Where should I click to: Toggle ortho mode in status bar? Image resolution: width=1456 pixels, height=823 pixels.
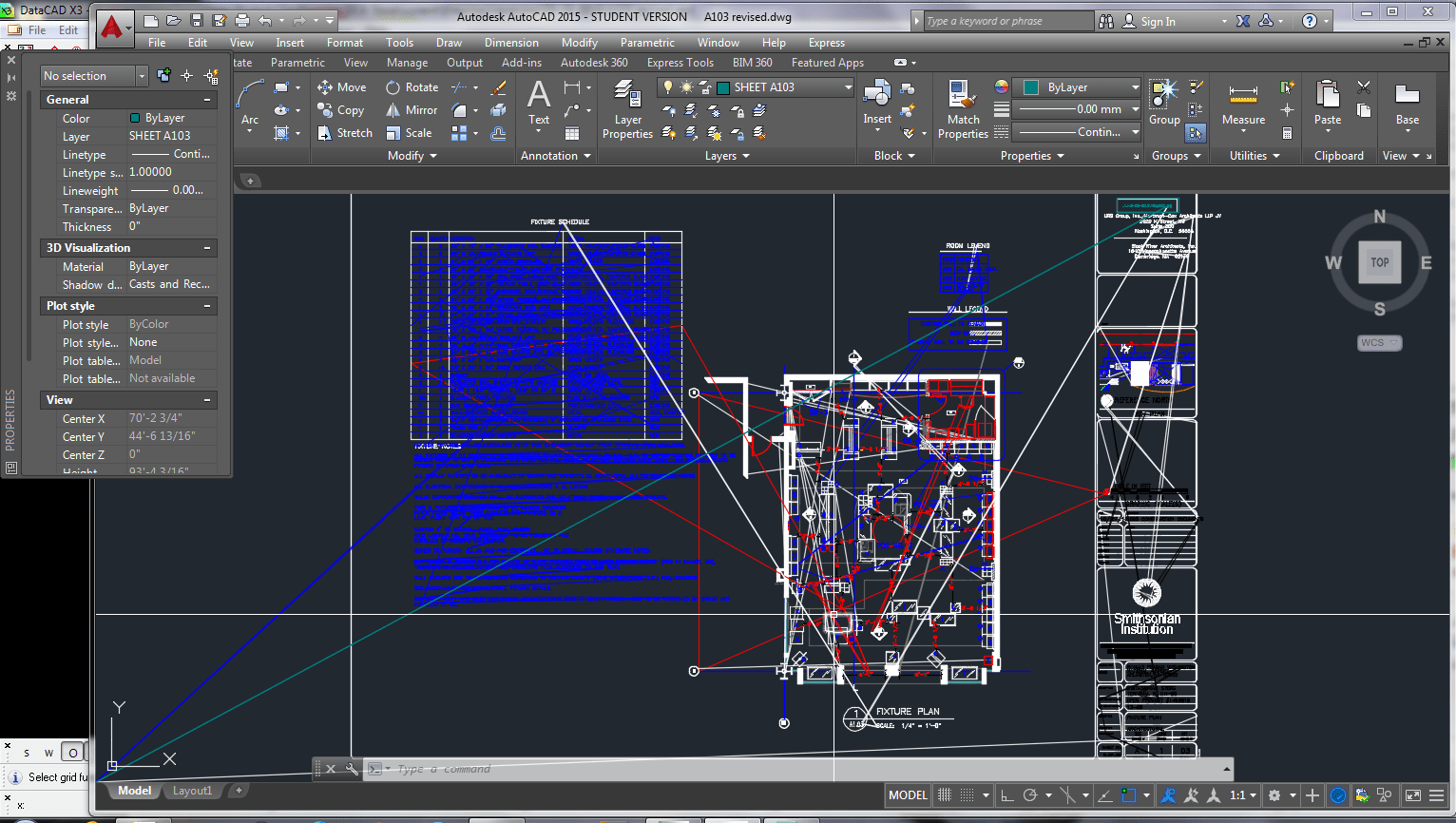tap(1006, 794)
